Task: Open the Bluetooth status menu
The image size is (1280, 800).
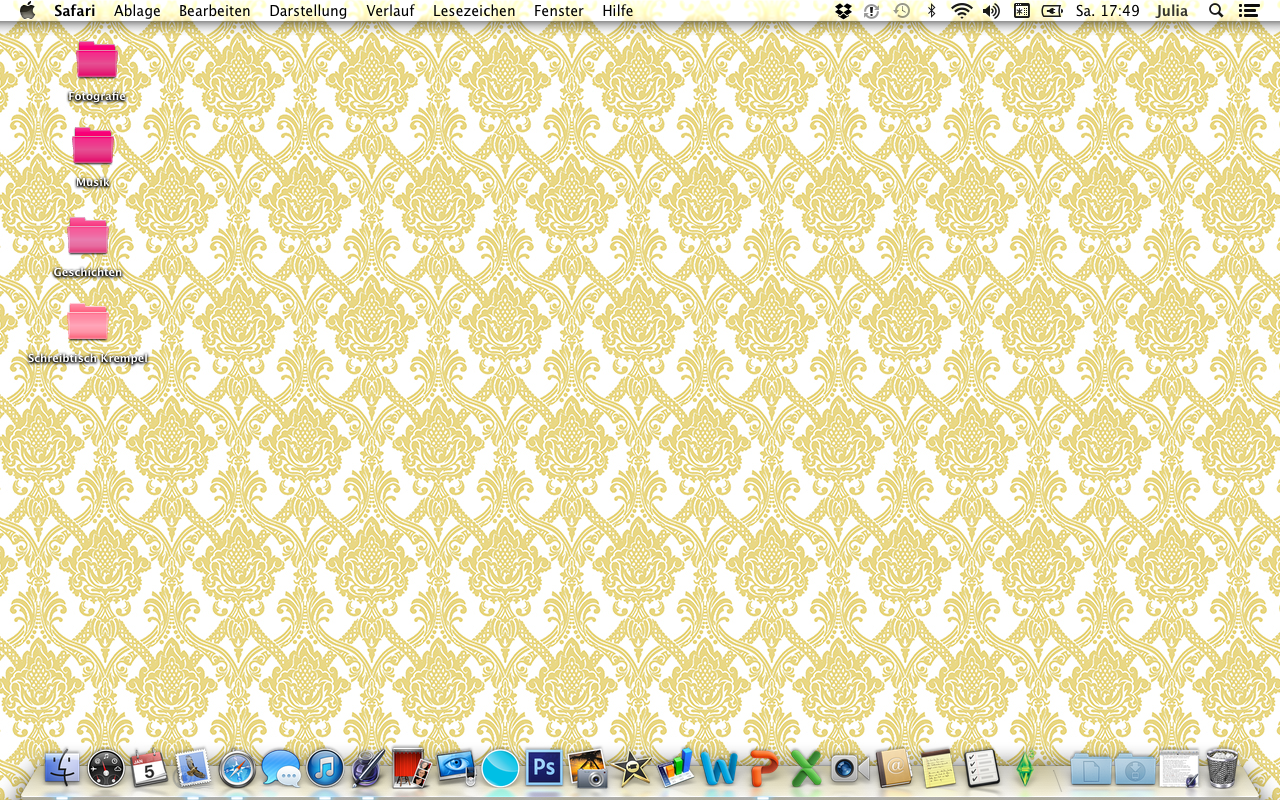Action: pos(931,11)
